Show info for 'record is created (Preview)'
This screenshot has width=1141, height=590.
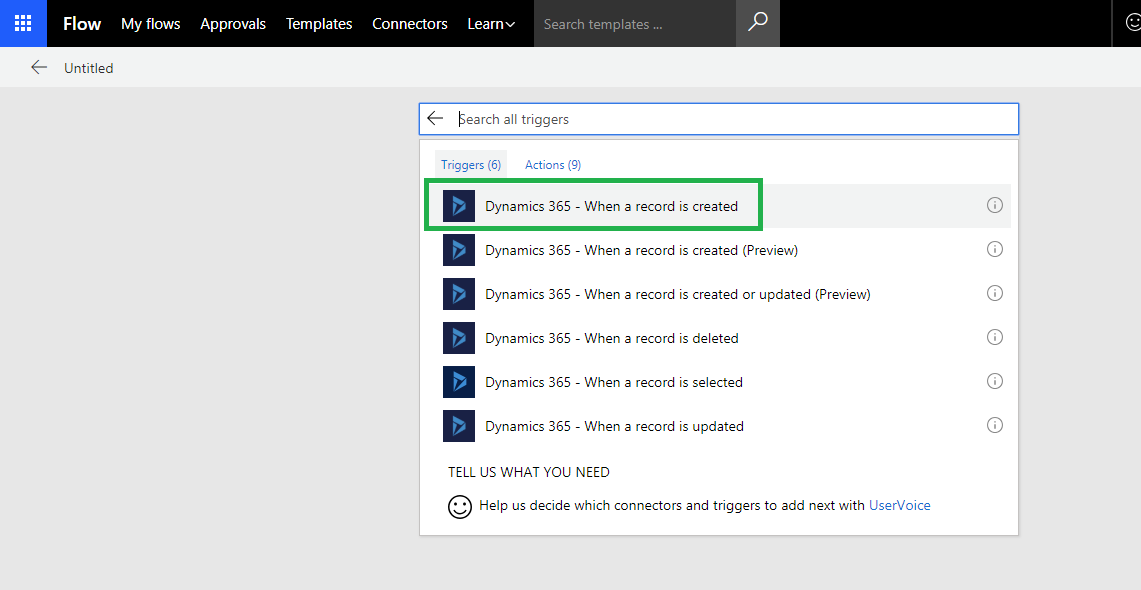click(x=995, y=249)
